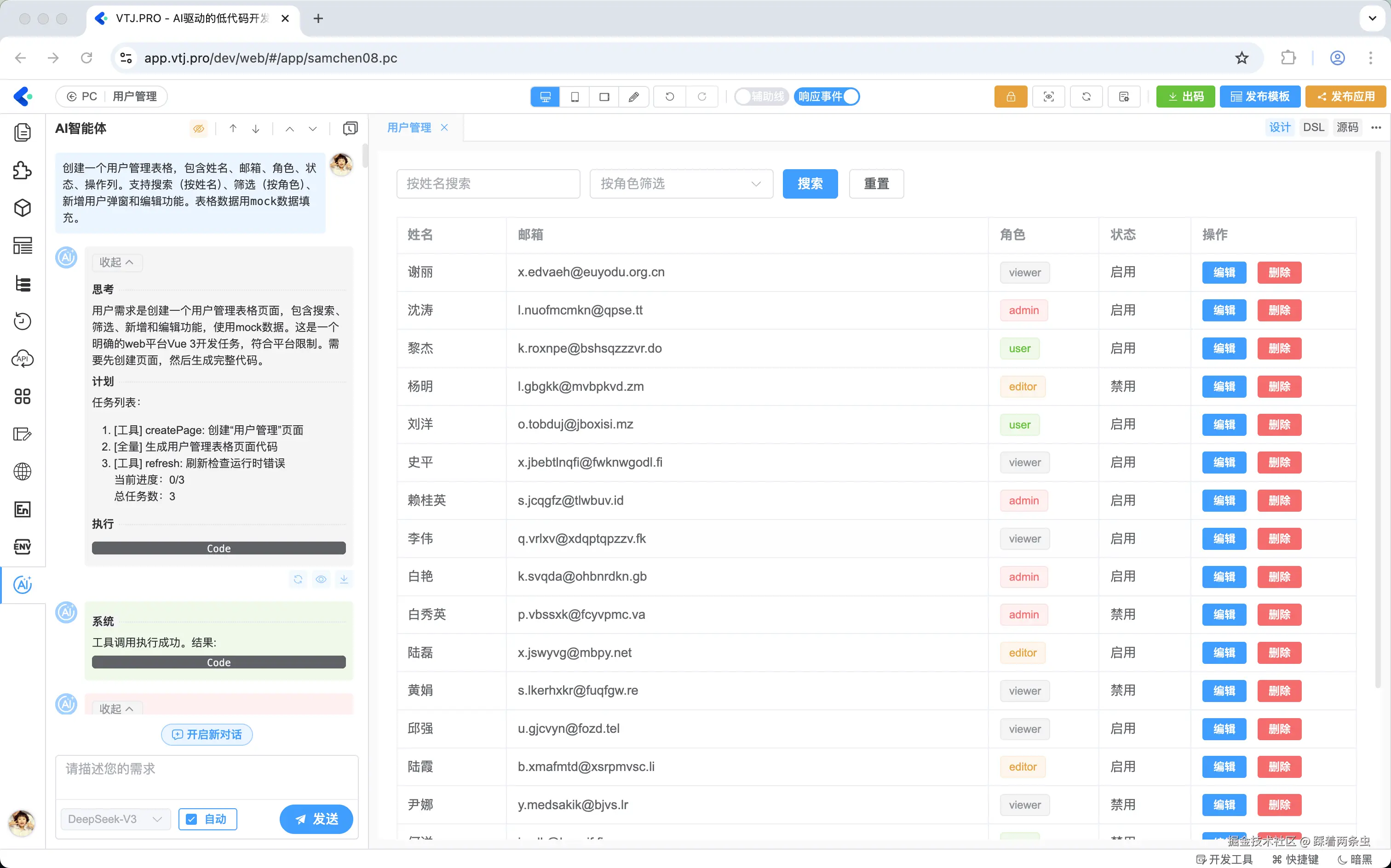Click the 发布应用 button
The image size is (1391, 868).
coord(1345,97)
